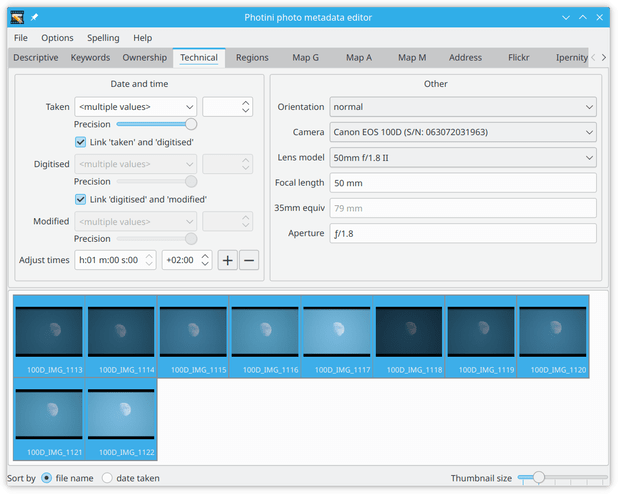Switch to the Regions tab

252,58
